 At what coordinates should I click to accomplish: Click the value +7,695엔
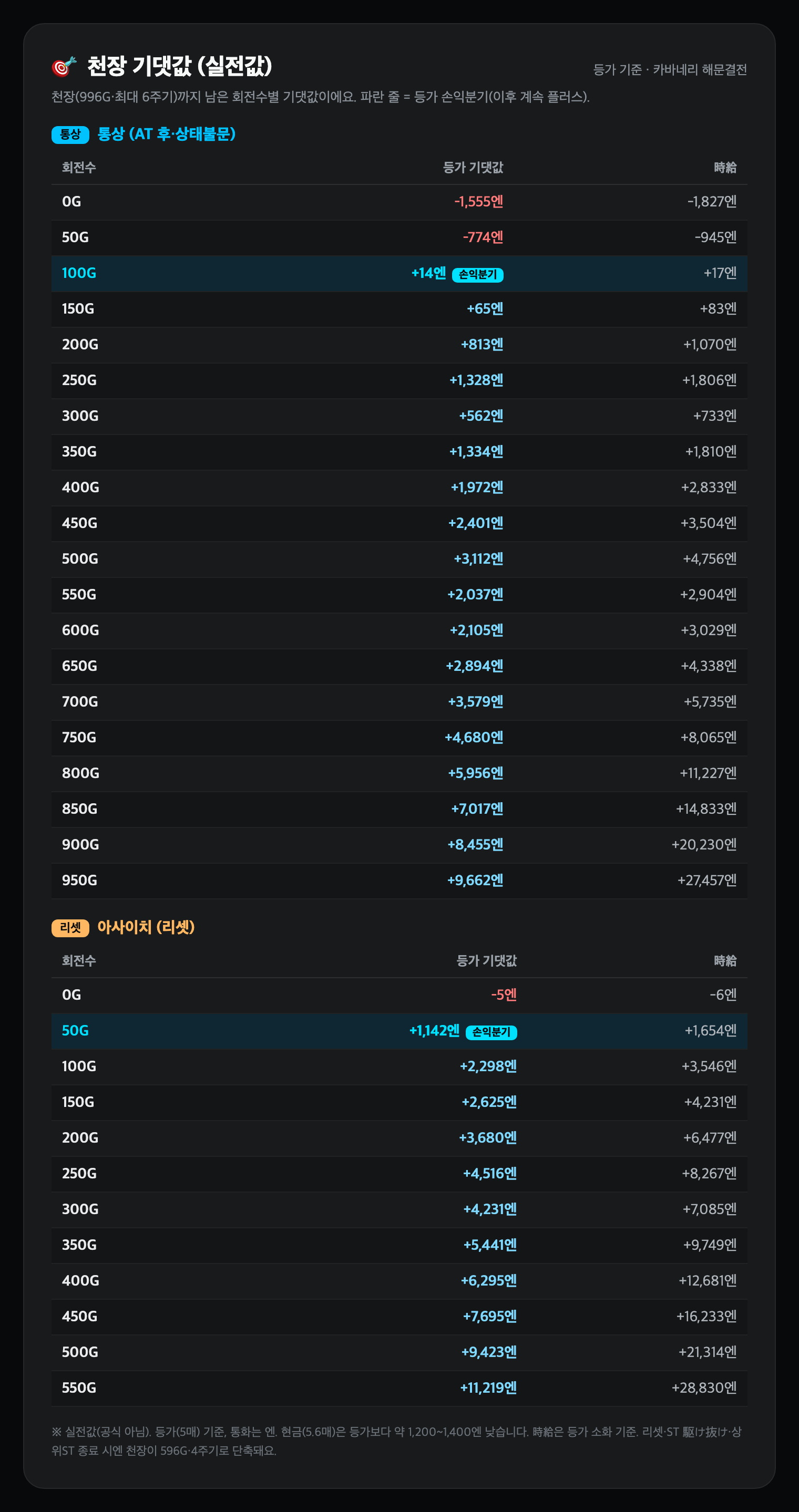click(x=489, y=1318)
